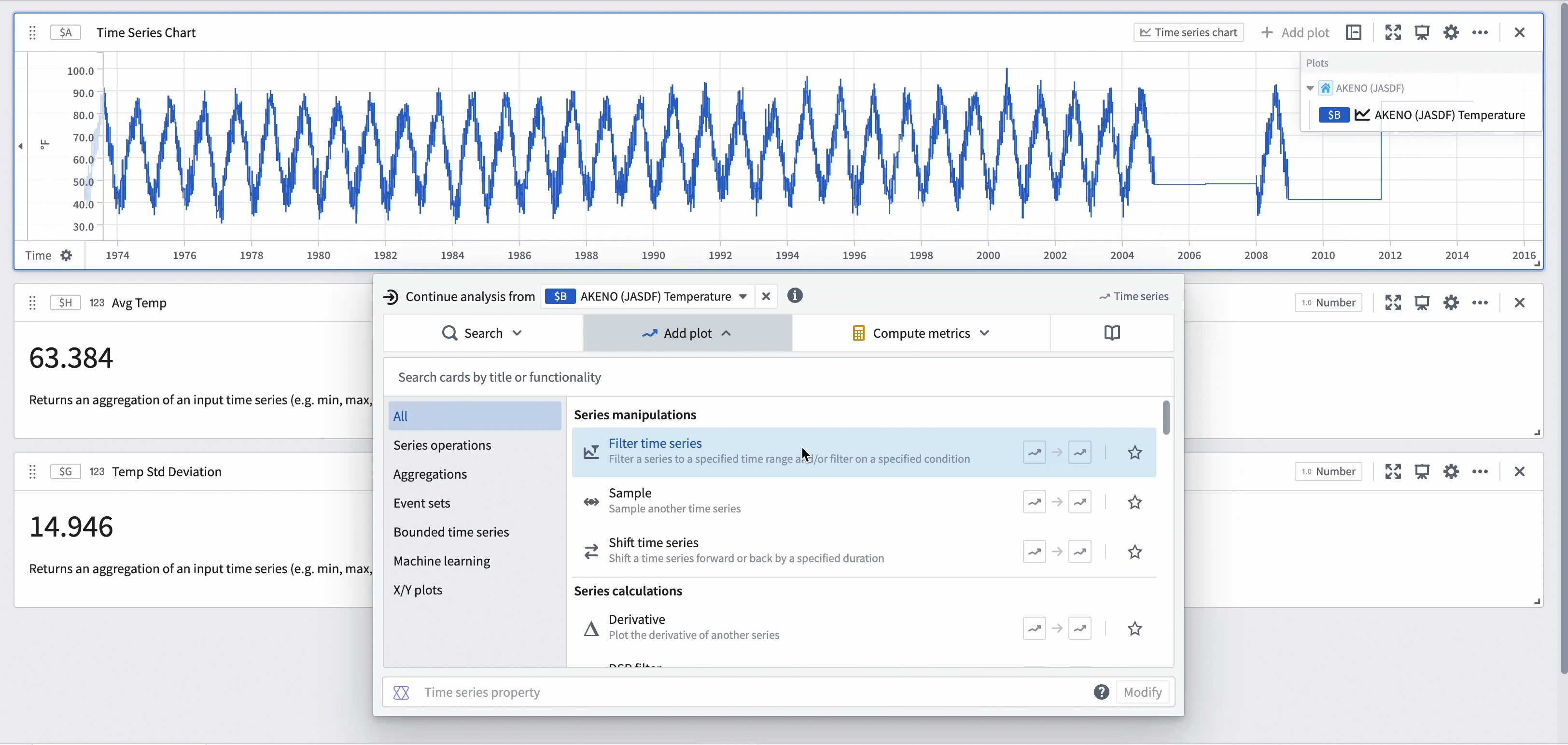The image size is (1568, 745).
Task: Star the Sample card as favorite
Action: (x=1134, y=502)
